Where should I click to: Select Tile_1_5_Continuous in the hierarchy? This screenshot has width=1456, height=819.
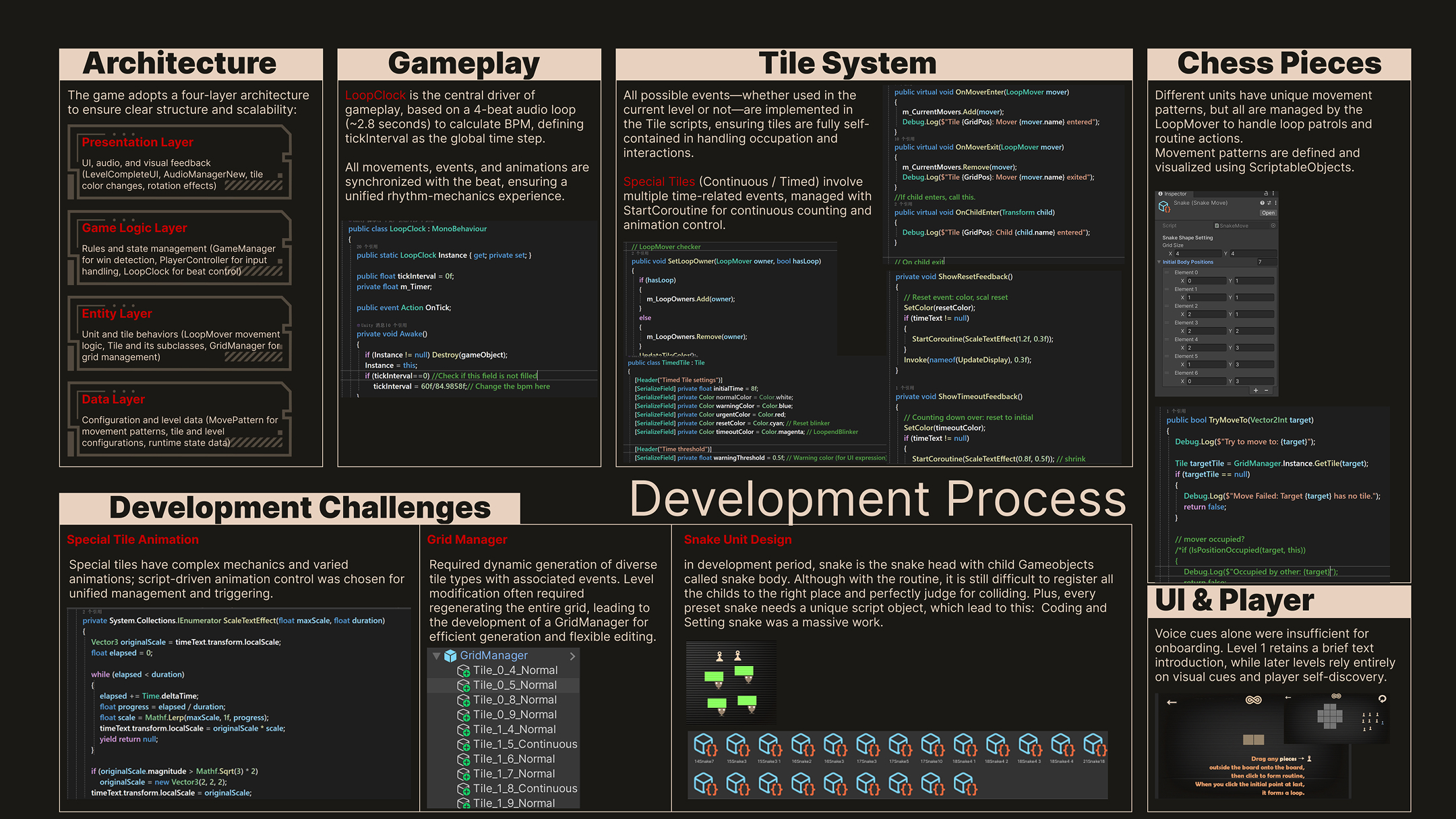[x=524, y=744]
